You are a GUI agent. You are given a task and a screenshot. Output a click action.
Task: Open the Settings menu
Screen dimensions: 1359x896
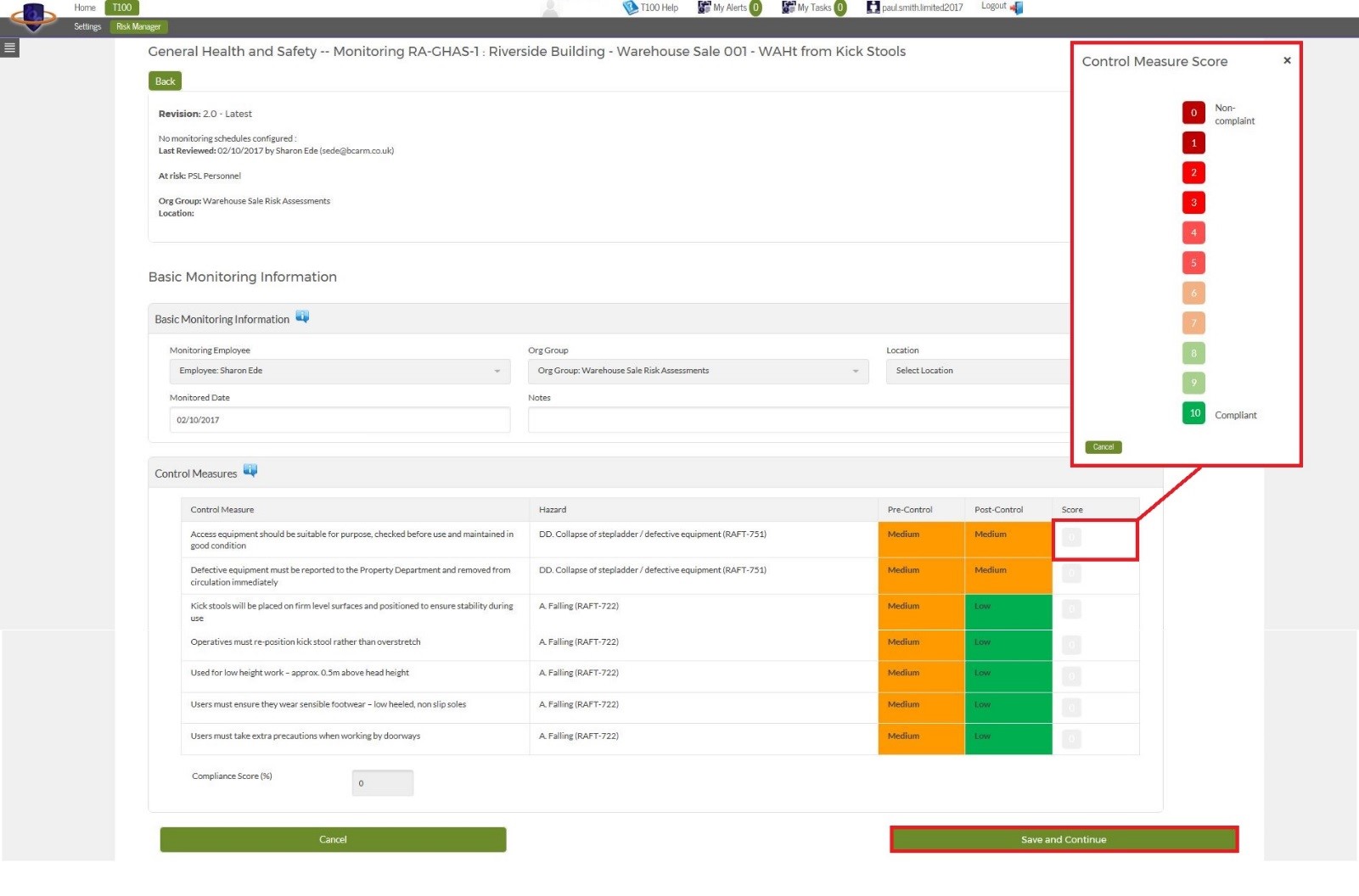[87, 26]
